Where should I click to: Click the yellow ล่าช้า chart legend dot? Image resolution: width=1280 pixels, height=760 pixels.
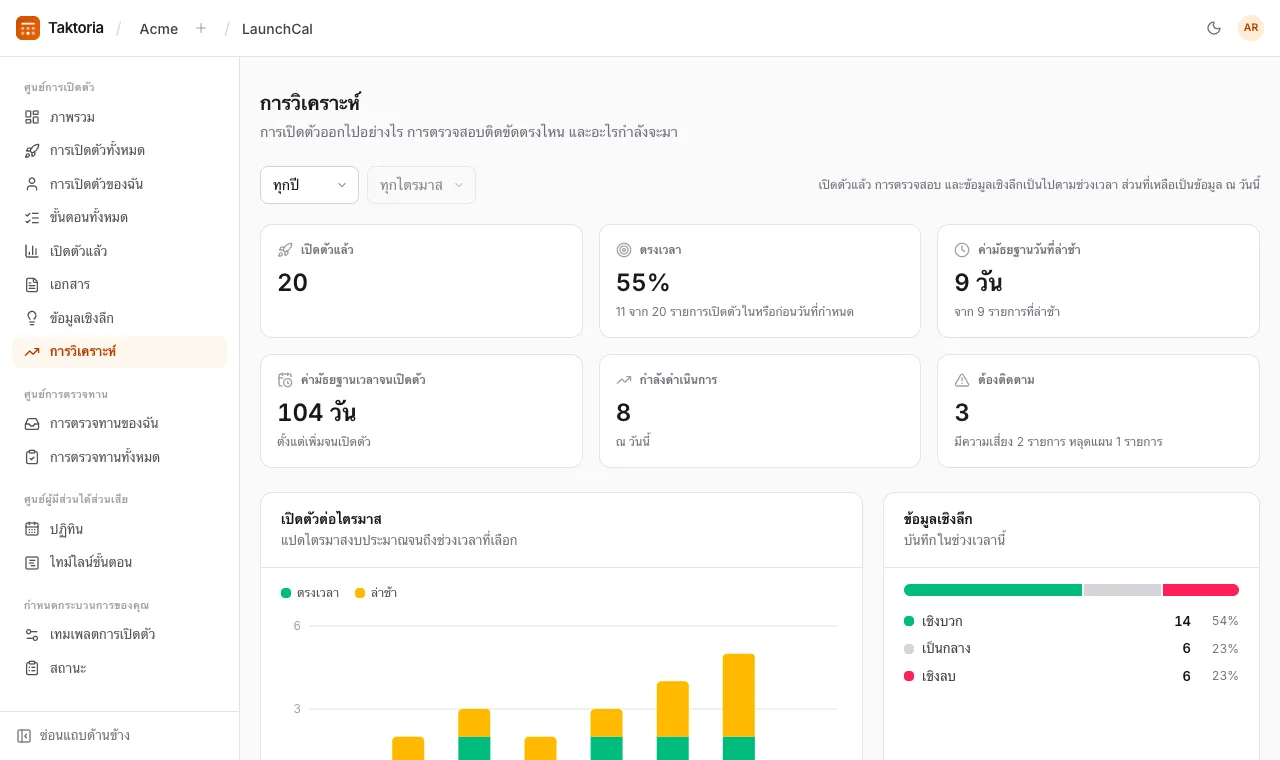[x=360, y=593]
